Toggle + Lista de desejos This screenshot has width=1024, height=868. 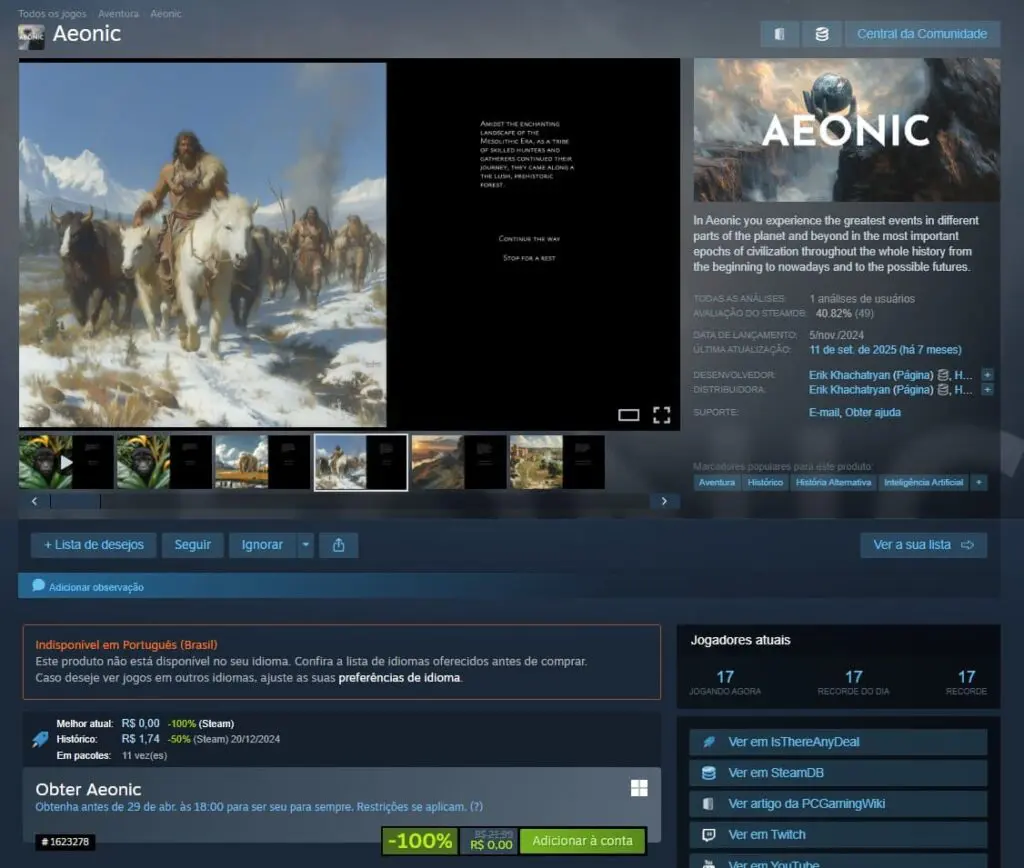click(94, 545)
